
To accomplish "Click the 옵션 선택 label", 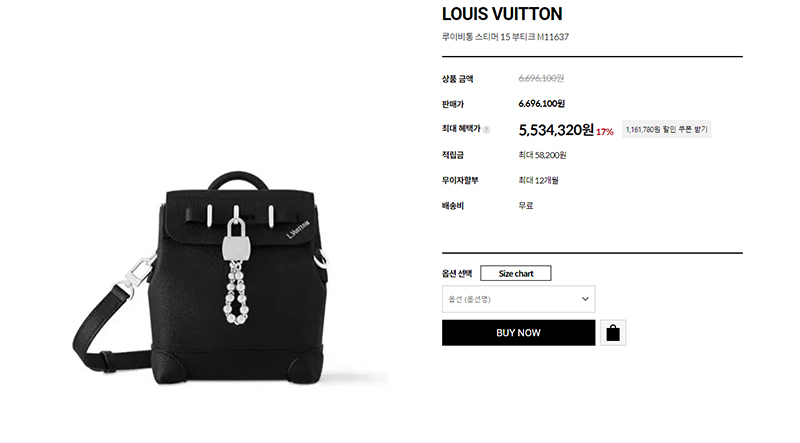I will click(x=457, y=274).
